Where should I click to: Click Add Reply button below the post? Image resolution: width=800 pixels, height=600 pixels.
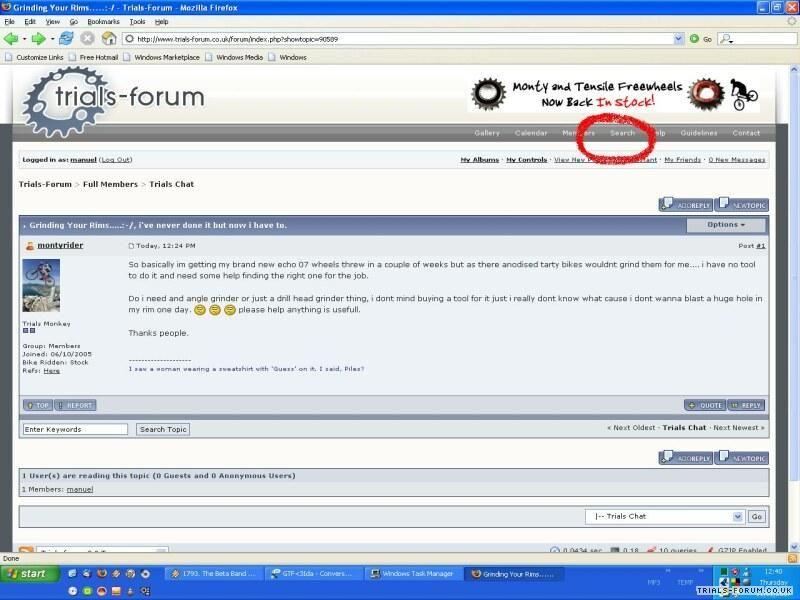click(x=685, y=458)
